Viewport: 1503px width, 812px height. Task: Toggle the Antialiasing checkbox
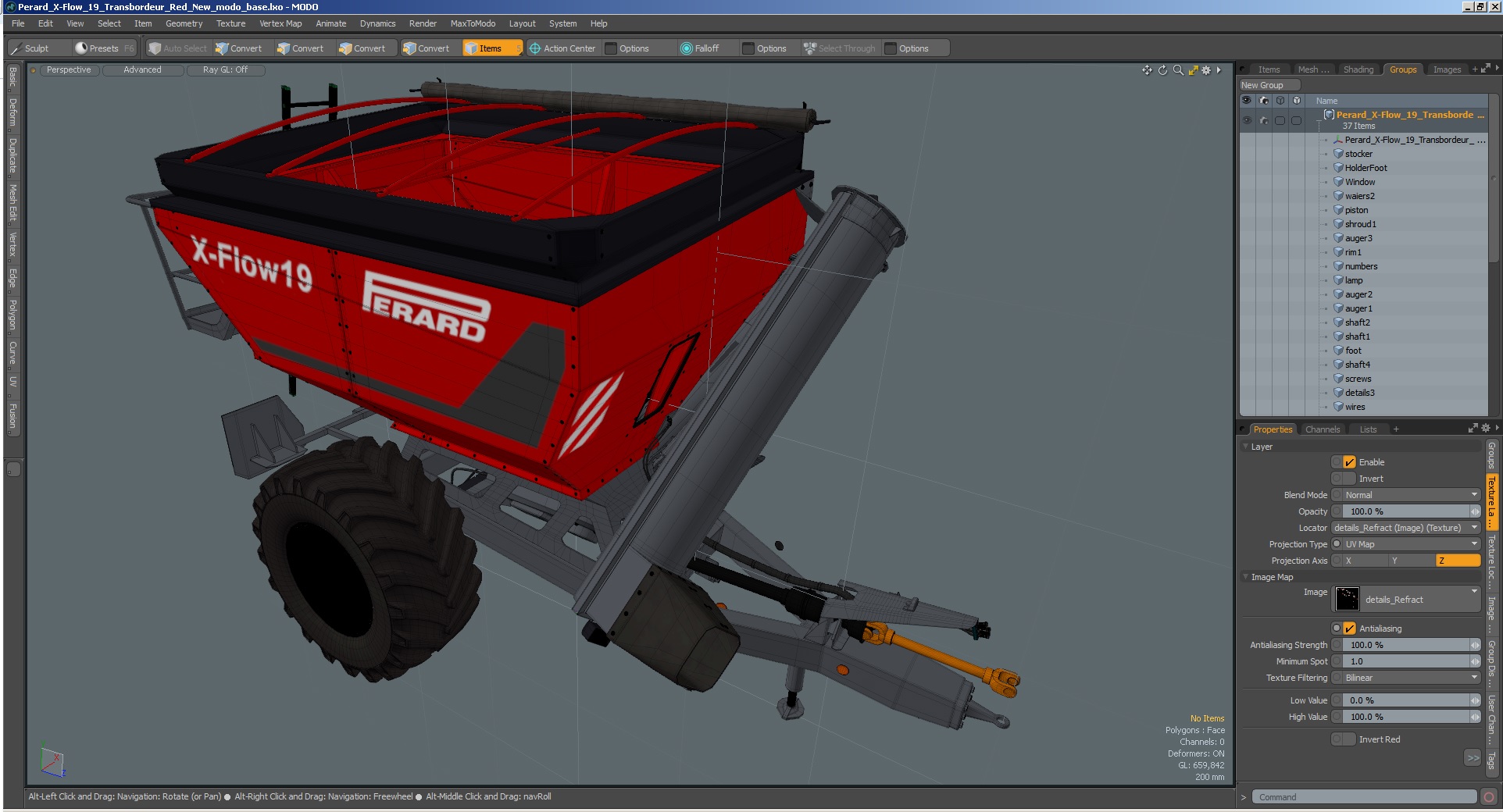click(1349, 629)
